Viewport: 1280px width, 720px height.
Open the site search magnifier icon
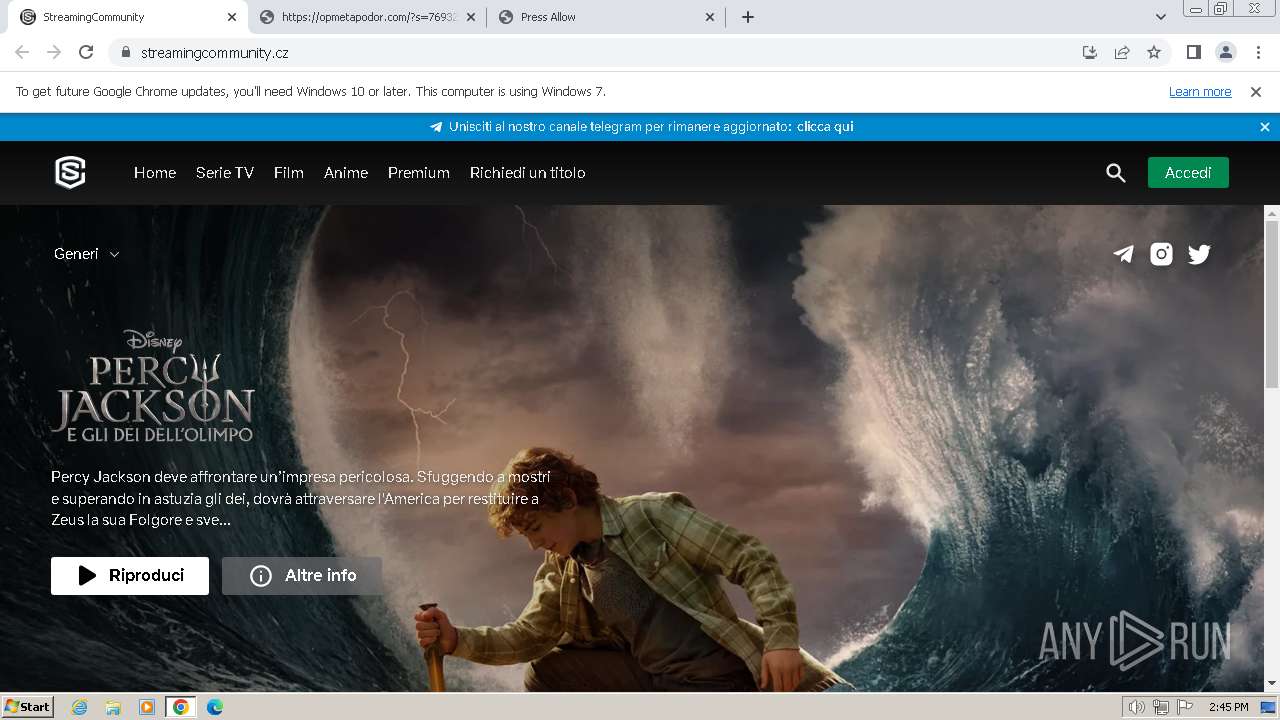coord(1116,173)
